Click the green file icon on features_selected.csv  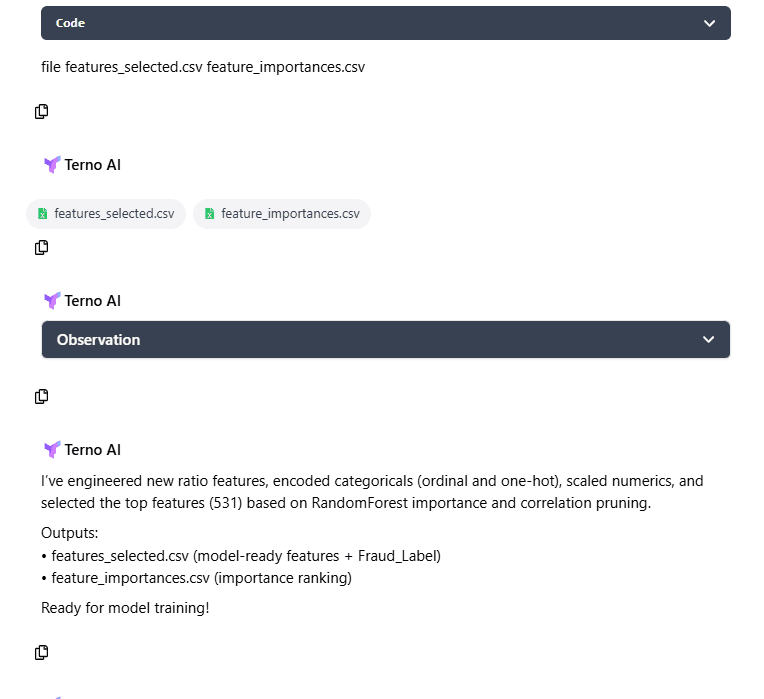[43, 214]
